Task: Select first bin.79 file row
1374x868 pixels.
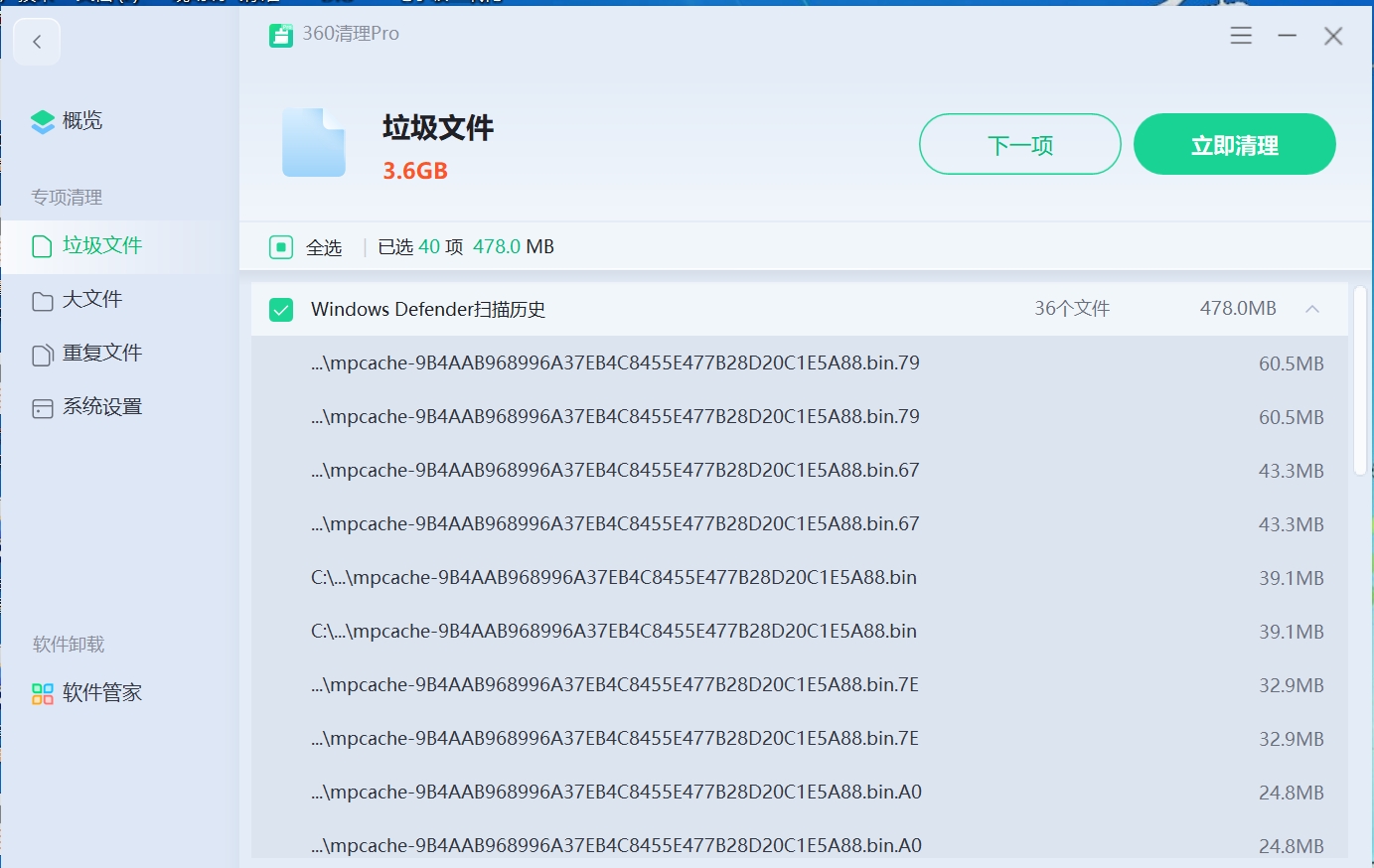Action: click(800, 363)
